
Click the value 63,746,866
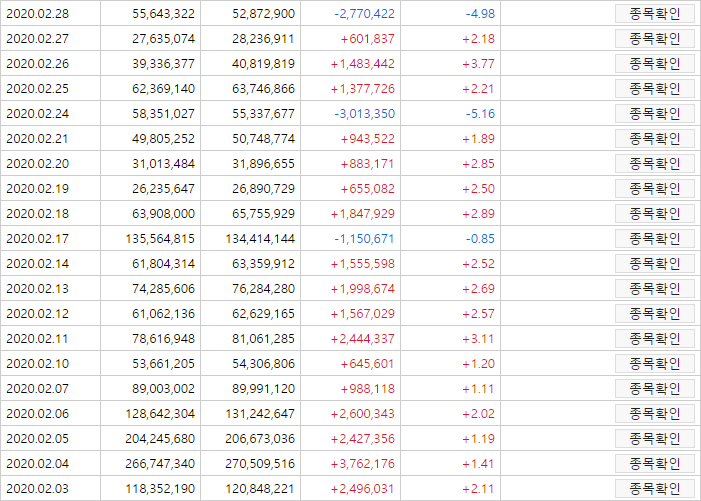point(263,89)
